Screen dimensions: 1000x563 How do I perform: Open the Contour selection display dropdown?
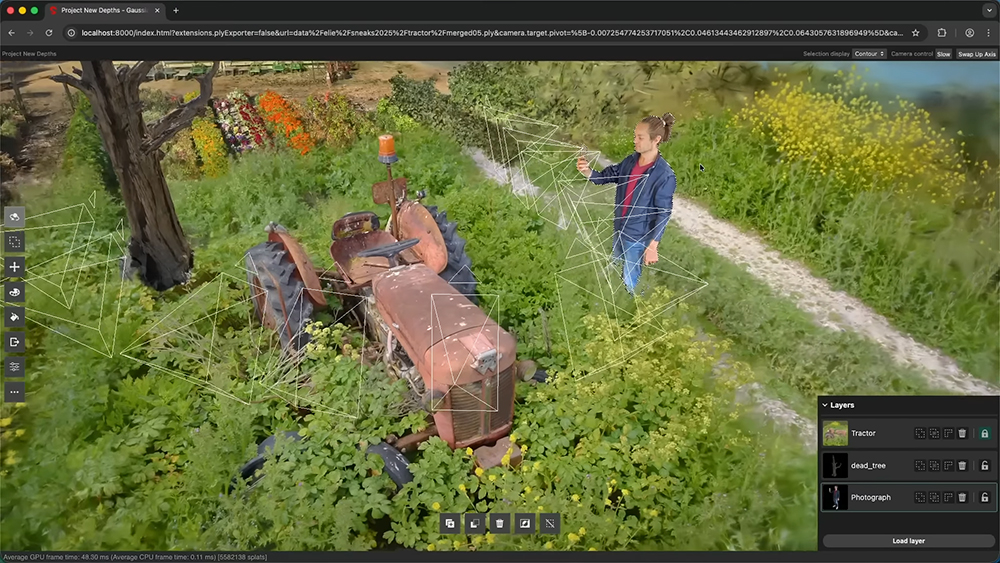[869, 54]
